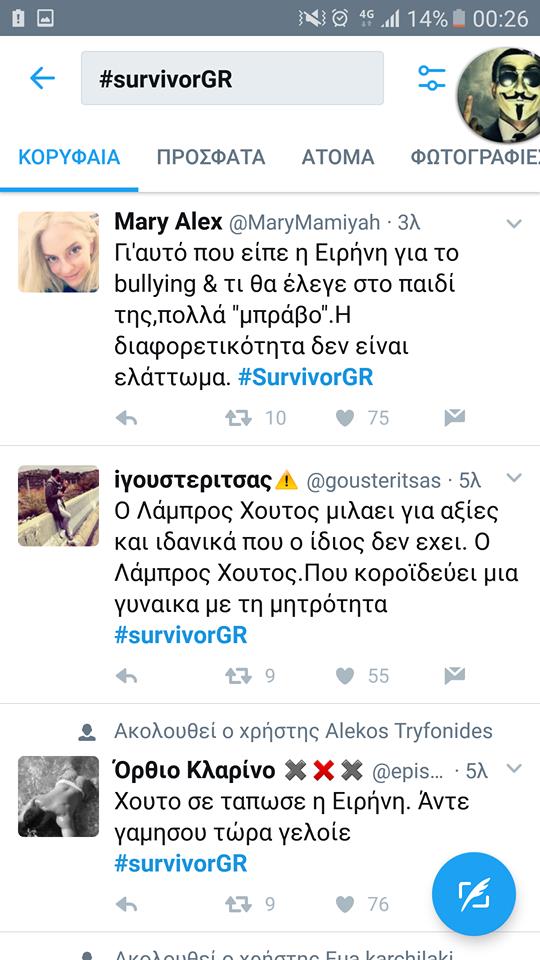Share Mary Alex's tweet via message
The image size is (540, 960).
point(454,418)
